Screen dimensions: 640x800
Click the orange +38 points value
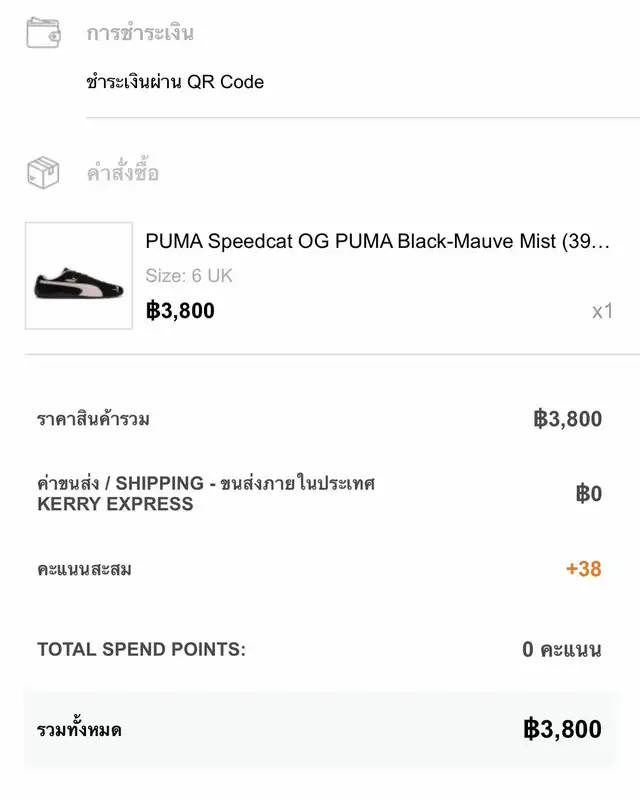583,569
